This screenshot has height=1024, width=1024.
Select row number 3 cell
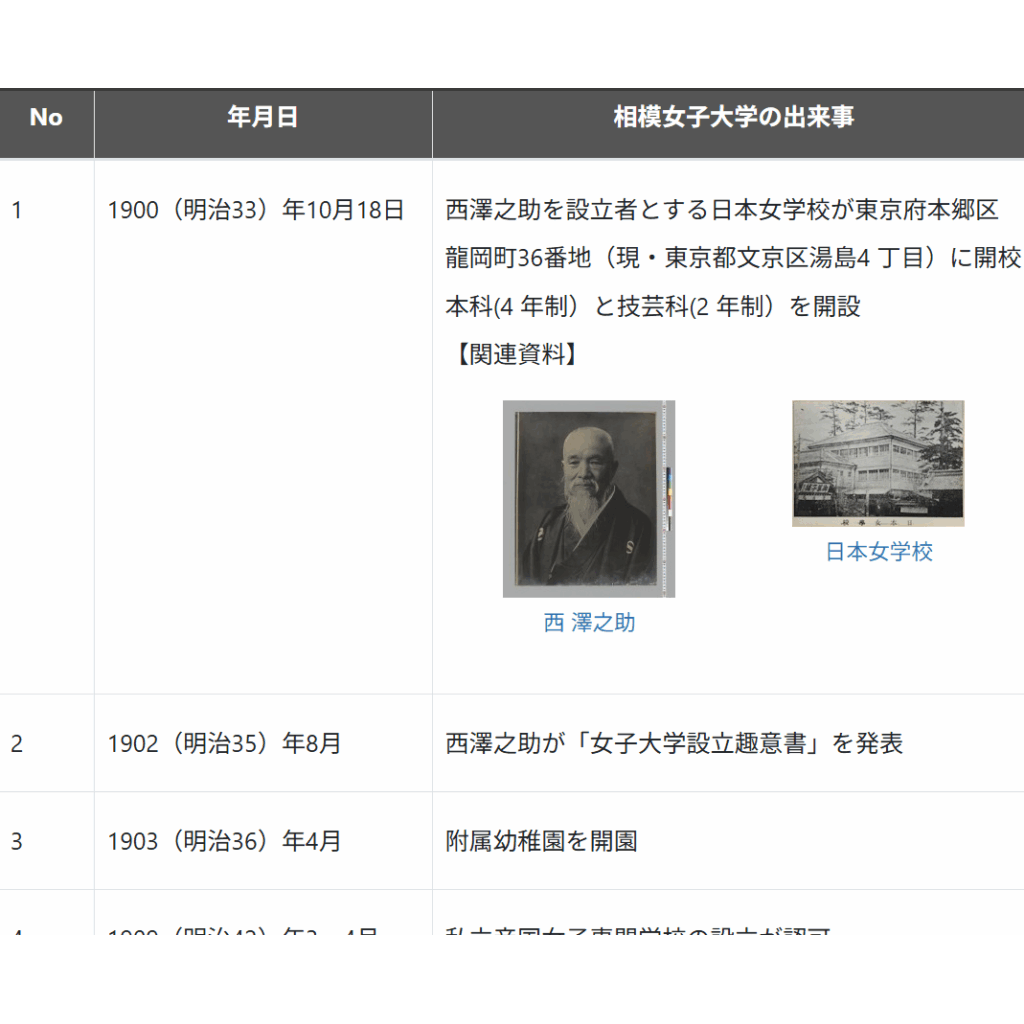[x=17, y=842]
